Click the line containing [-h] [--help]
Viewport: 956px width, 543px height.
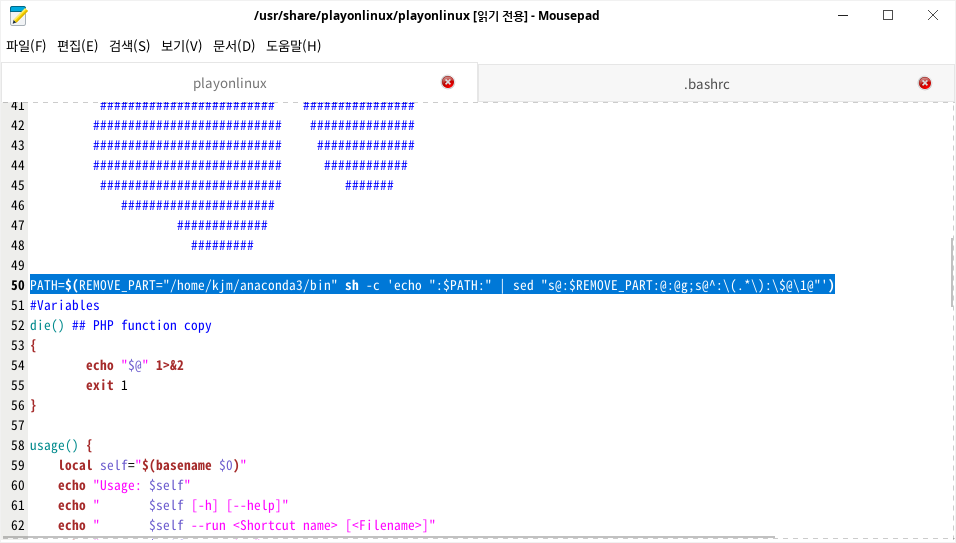tap(173, 506)
